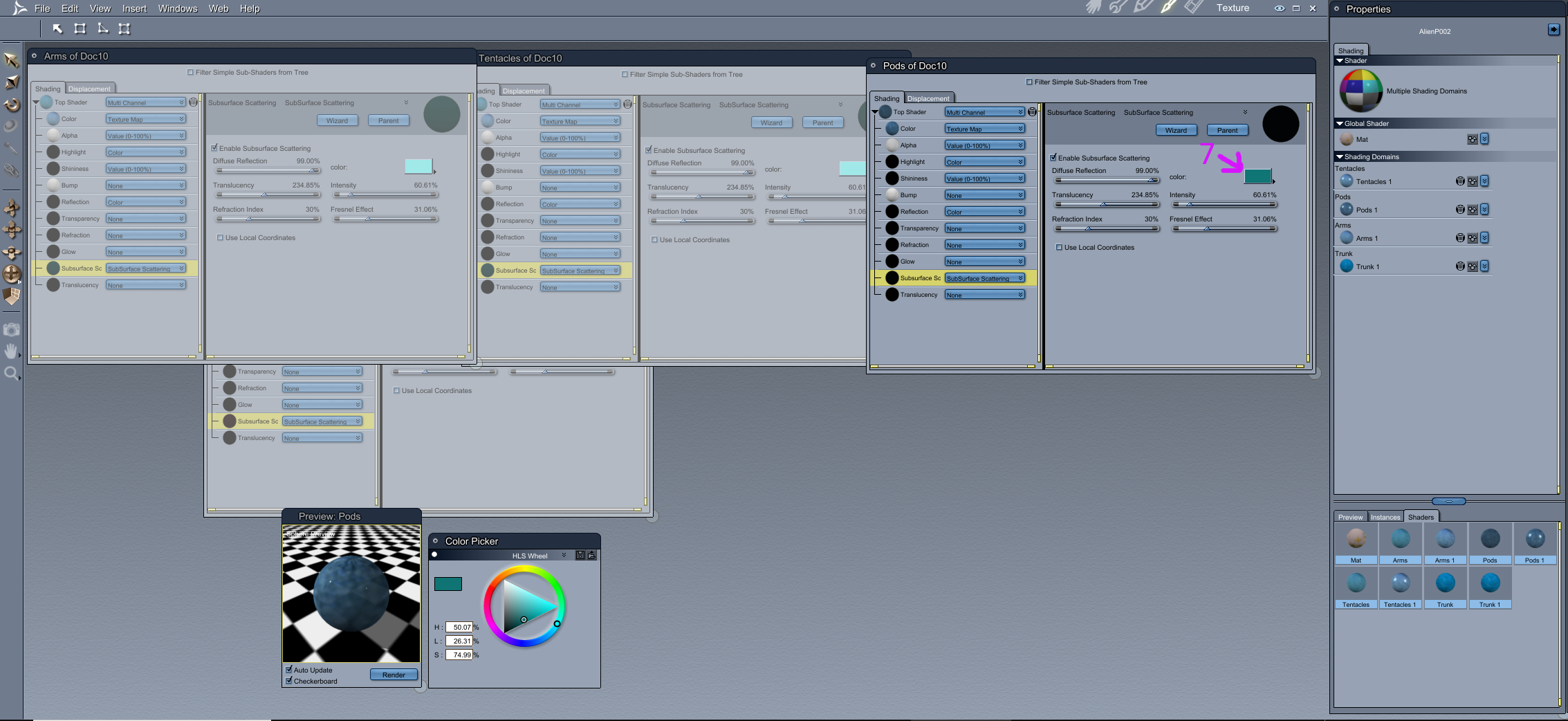Open Pods Top Shader Multi Channel dropdown
Image resolution: width=1568 pixels, height=721 pixels.
[984, 112]
